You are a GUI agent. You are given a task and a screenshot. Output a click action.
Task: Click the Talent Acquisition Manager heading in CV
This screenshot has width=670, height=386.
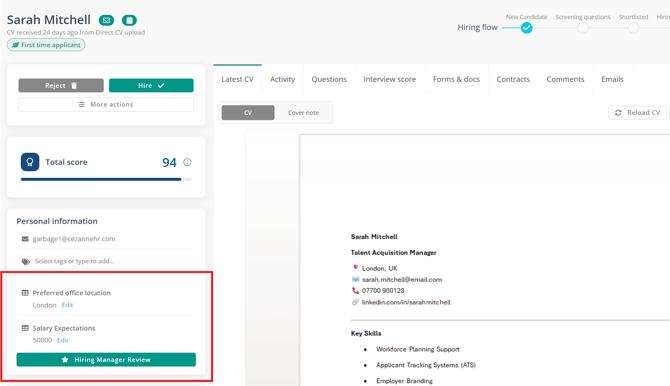(394, 253)
